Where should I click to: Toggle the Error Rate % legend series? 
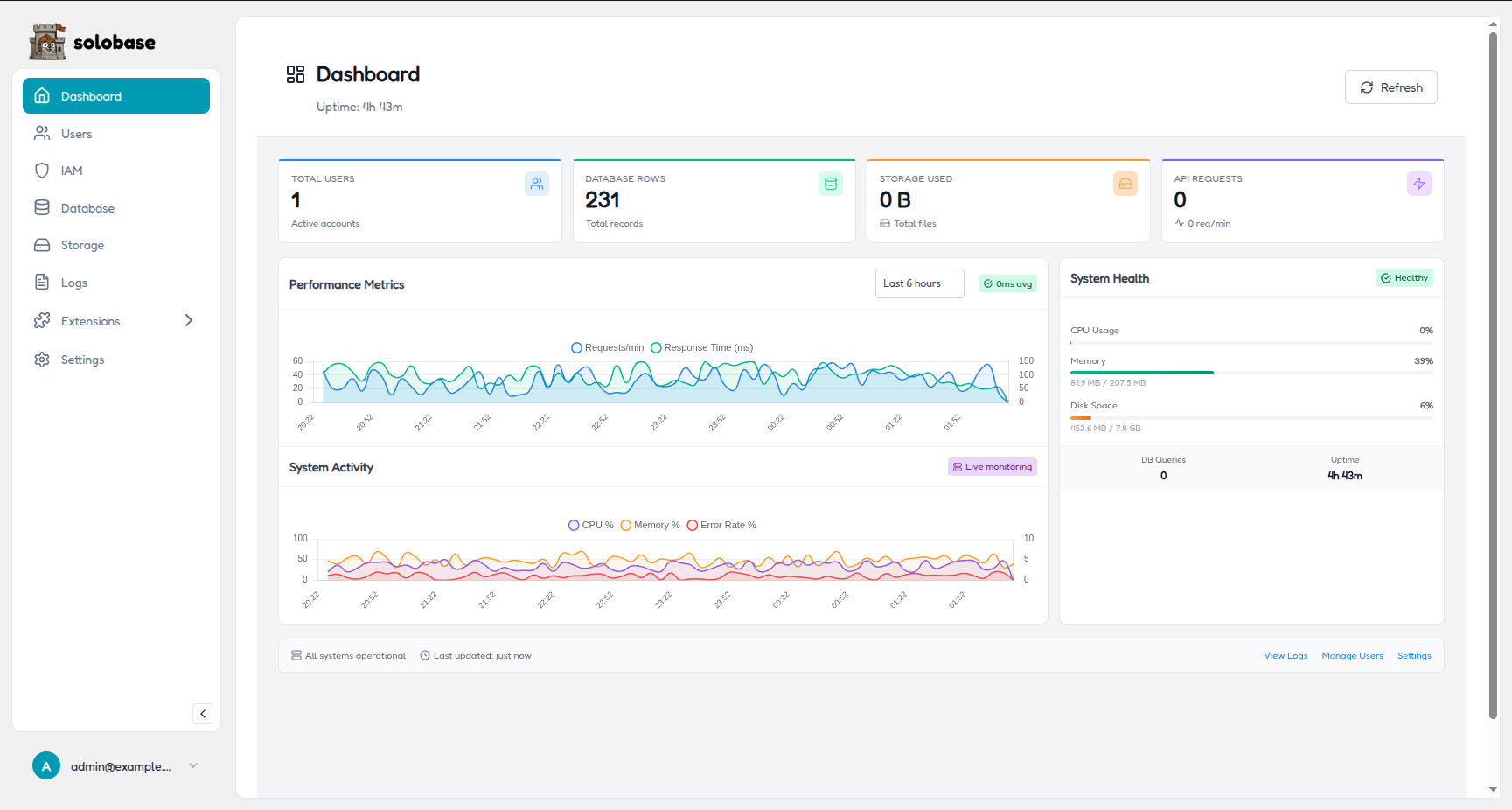tap(721, 525)
